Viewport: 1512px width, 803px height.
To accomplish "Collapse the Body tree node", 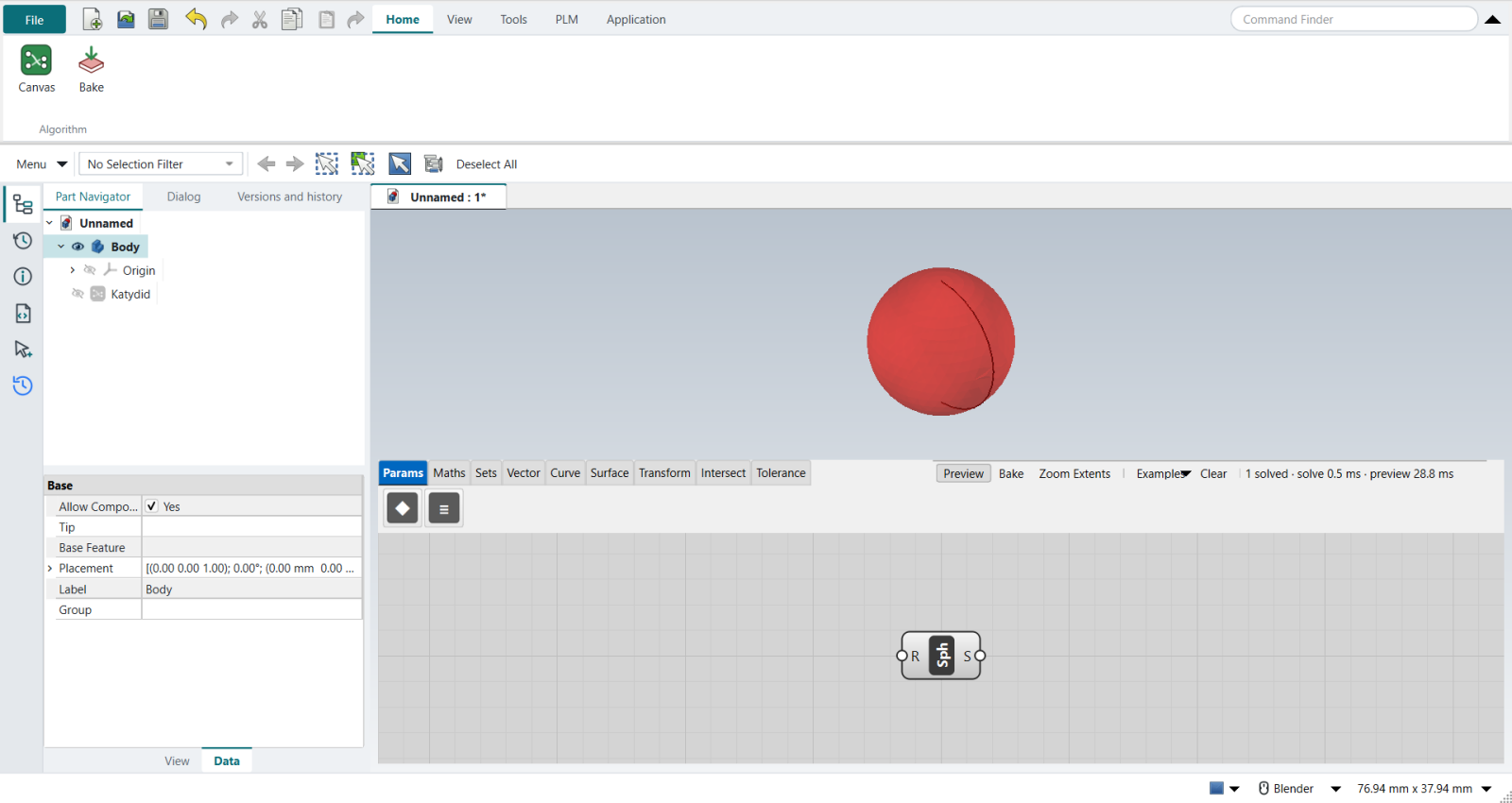I will [x=61, y=247].
